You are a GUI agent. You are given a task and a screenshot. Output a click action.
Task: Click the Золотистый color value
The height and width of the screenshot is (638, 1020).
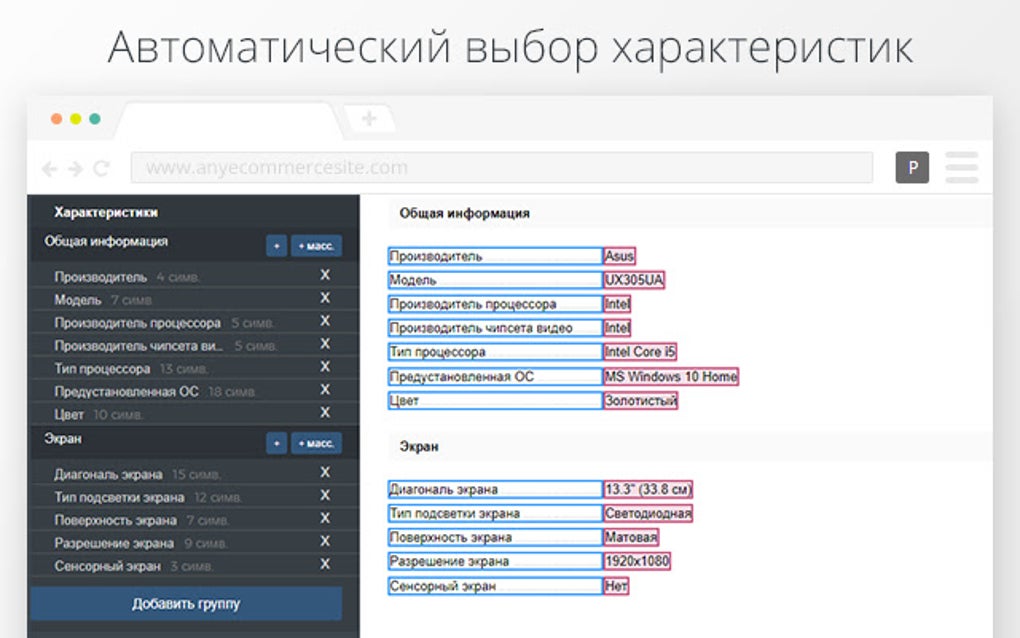click(x=641, y=401)
